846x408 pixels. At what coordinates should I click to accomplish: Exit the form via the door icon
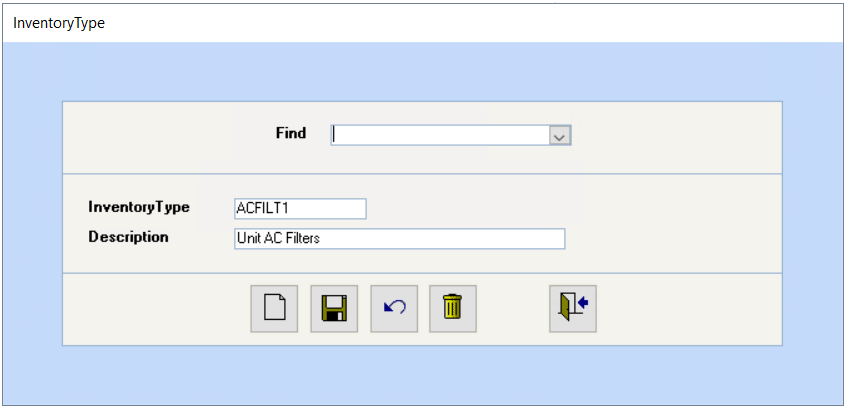tap(573, 309)
